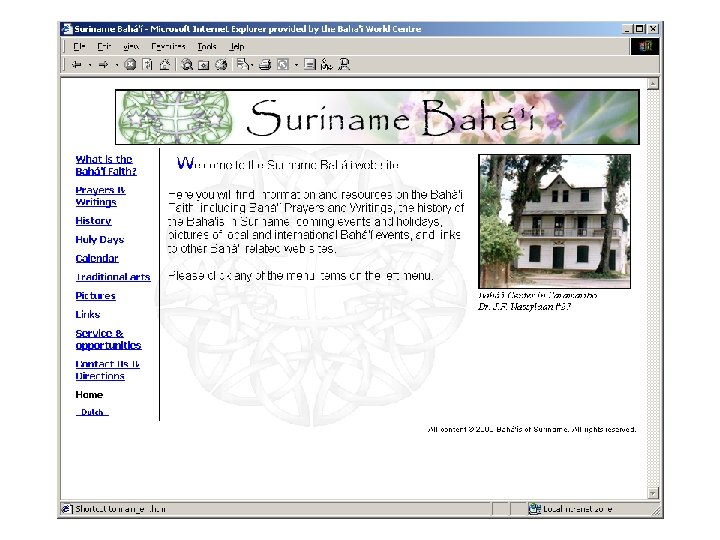Click the Internet Explorer logo throbber
720x540 pixels.
click(x=645, y=46)
